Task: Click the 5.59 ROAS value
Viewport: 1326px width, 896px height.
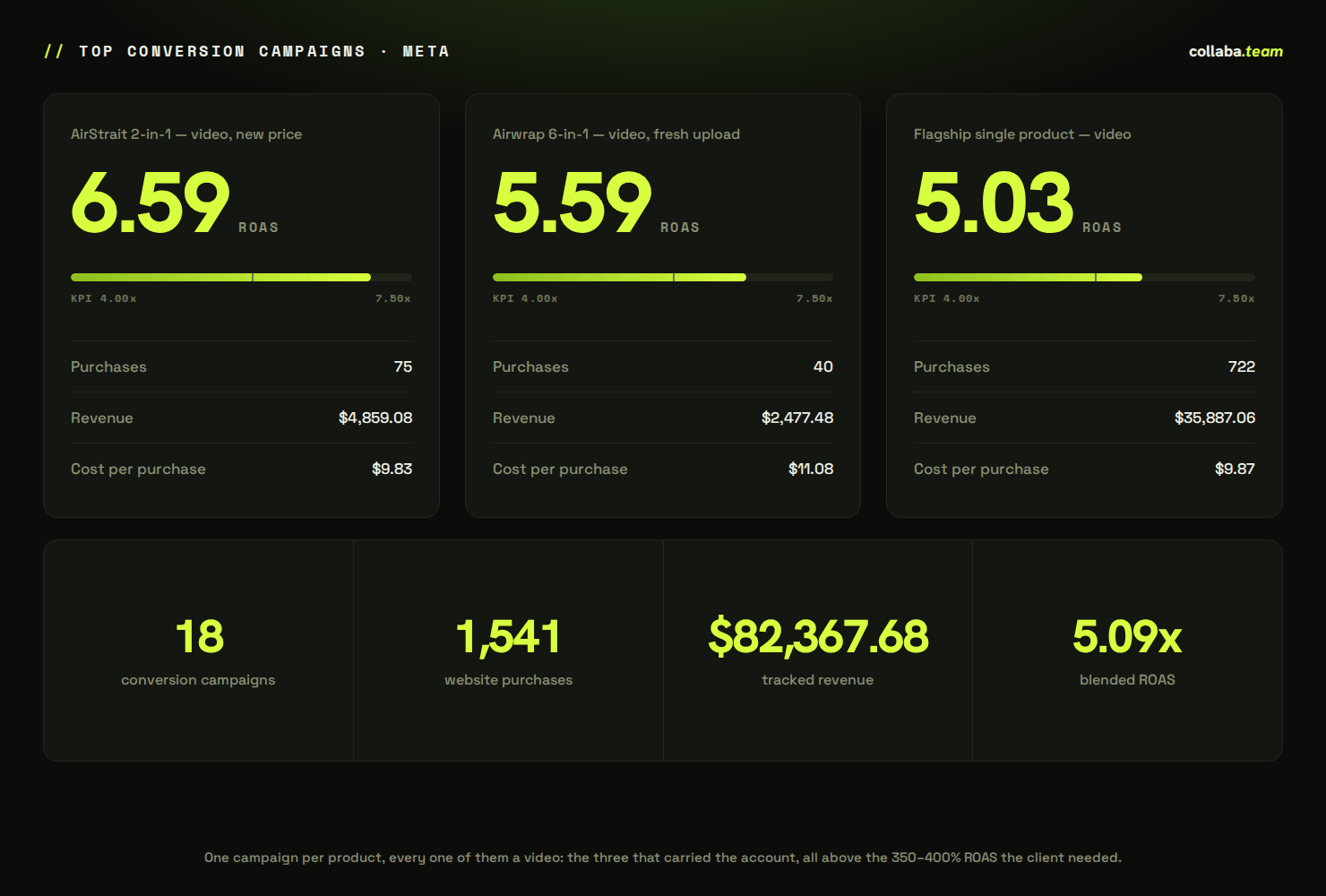Action: [x=573, y=202]
